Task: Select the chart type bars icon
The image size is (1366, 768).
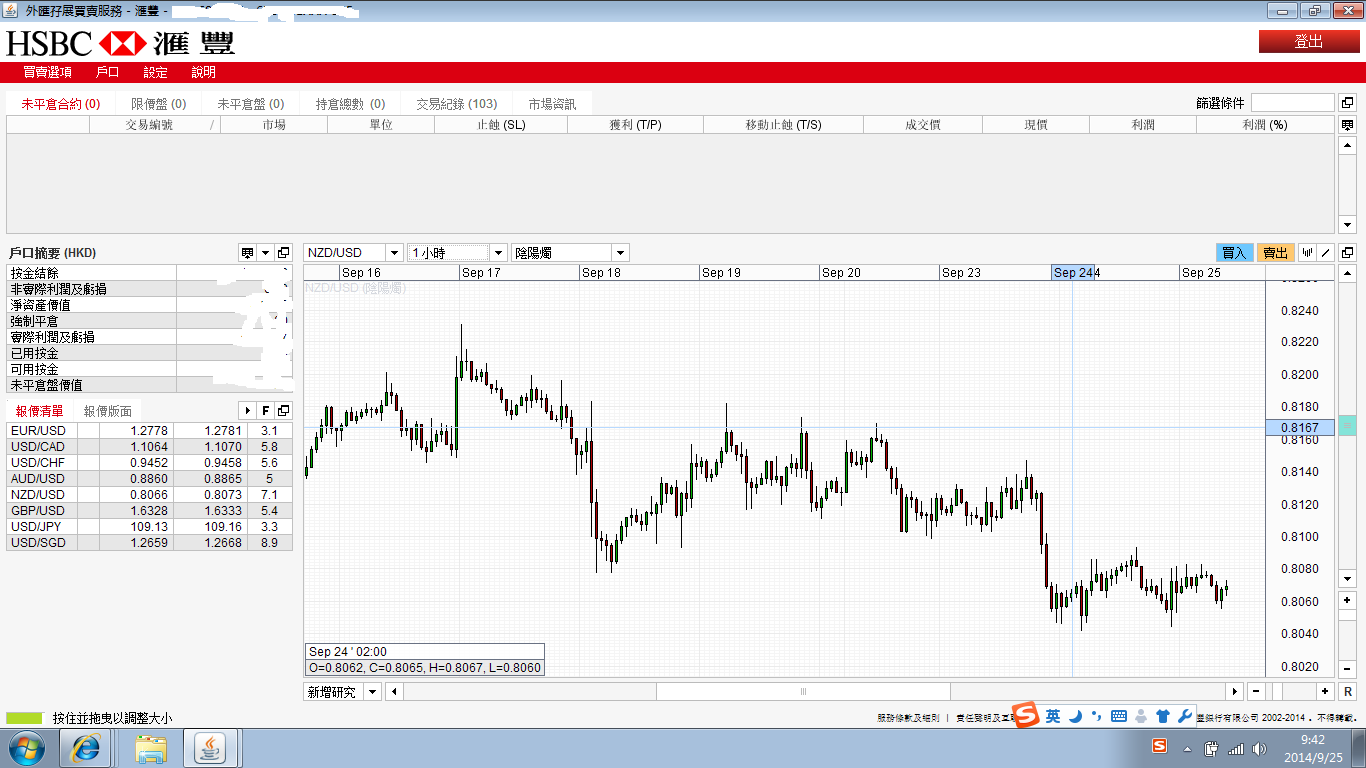Action: [x=1308, y=253]
